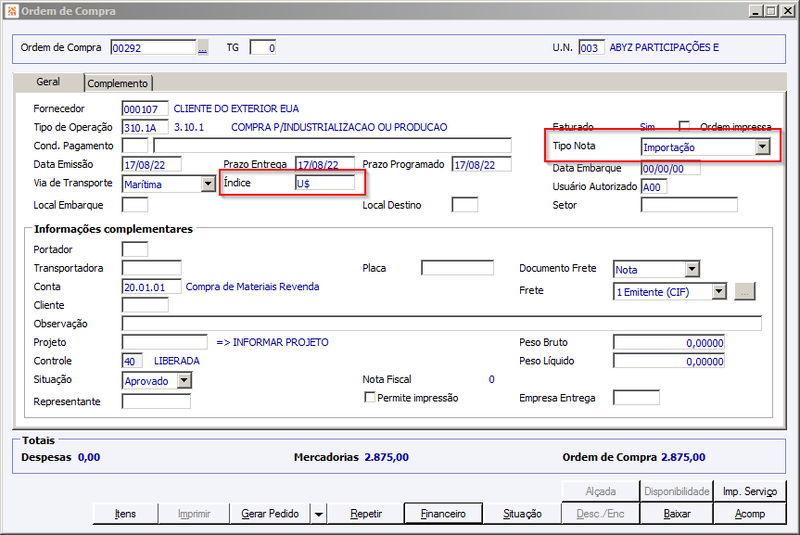The height and width of the screenshot is (535, 800).
Task: Click the Despesas total 0,00
Action: [89, 457]
